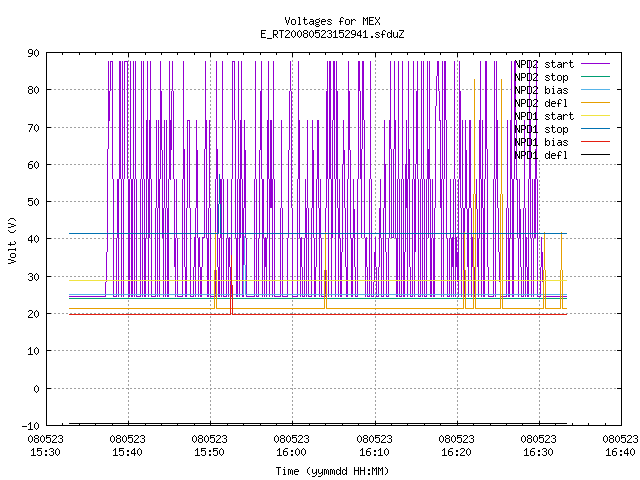Viewport: 640px width, 480px height.
Task: Click the 'NPD1 defl' legend label
Action: pyautogui.click(x=541, y=155)
